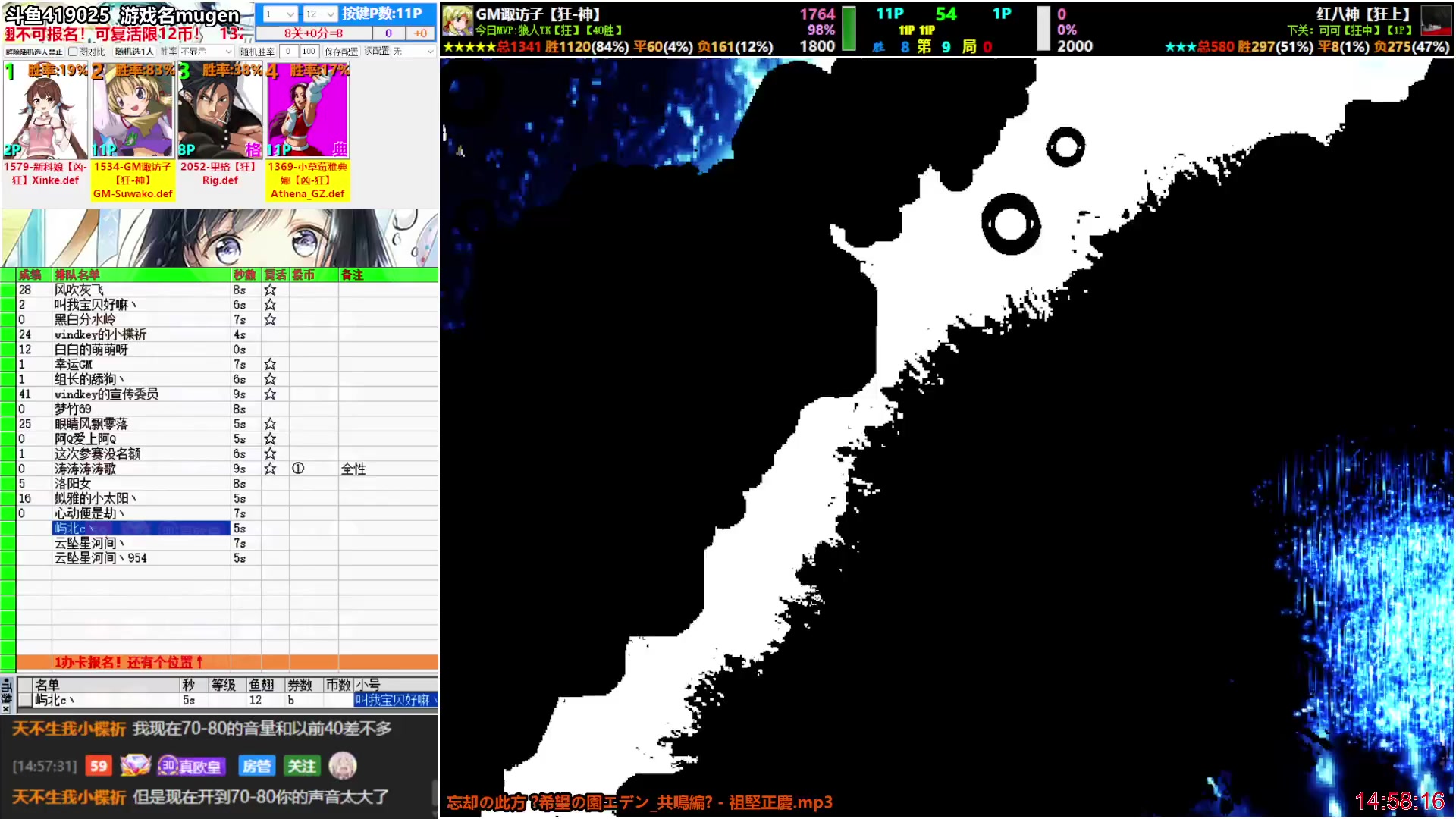Screen dimensions: 1456x819
Task: Select queue row 洛阳女
Action: click(141, 484)
